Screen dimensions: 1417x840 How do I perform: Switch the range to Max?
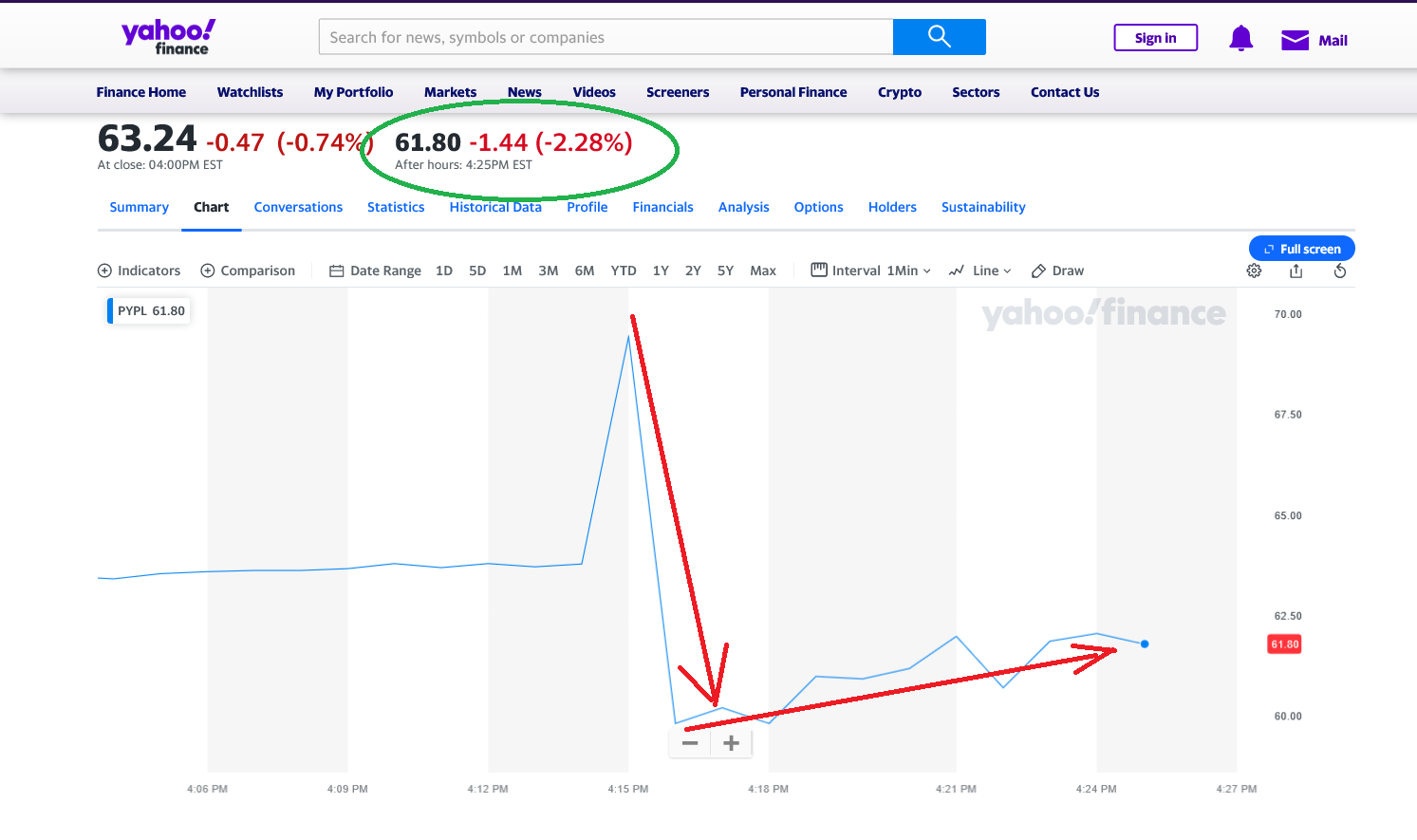point(763,271)
